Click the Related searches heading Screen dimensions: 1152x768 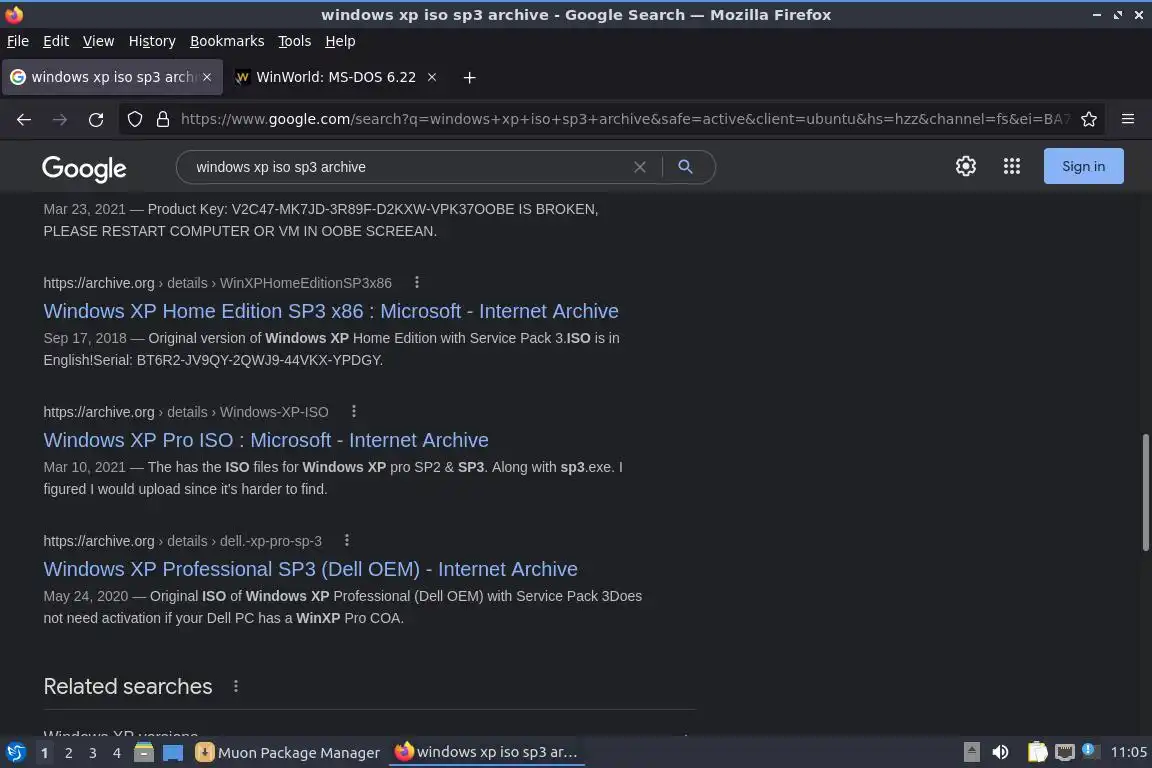(x=128, y=686)
